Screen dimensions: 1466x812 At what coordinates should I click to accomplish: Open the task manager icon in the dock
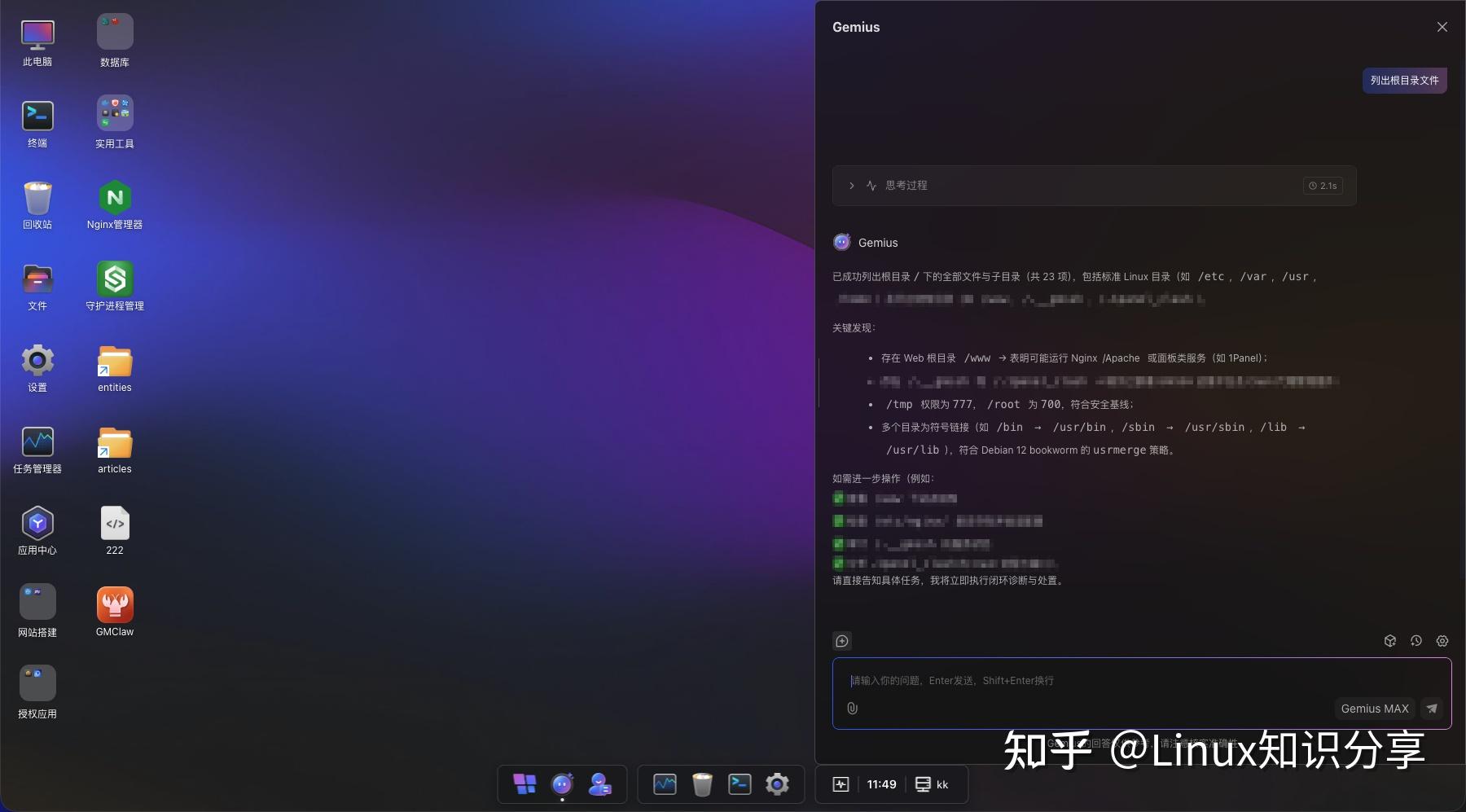point(665,784)
